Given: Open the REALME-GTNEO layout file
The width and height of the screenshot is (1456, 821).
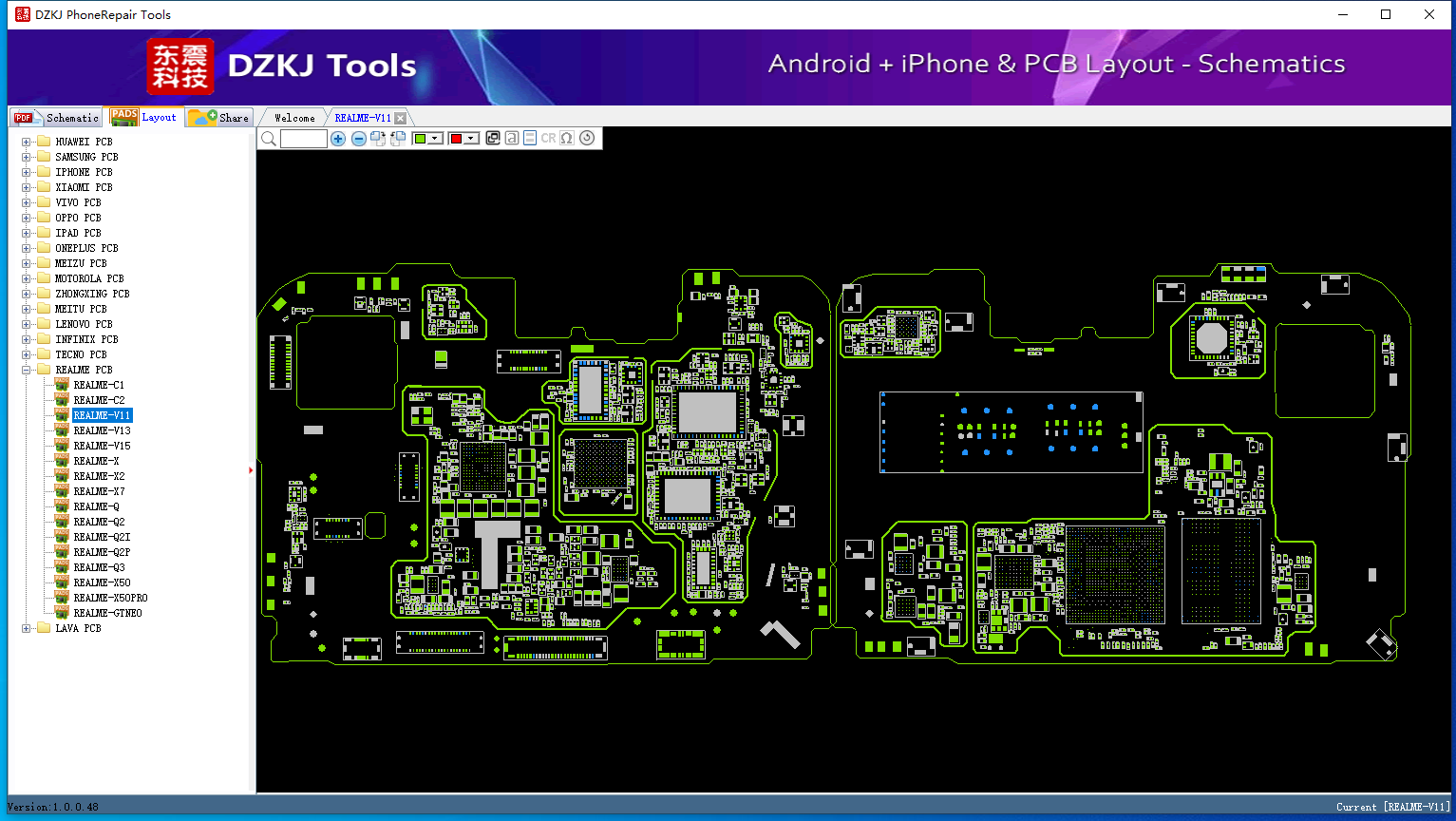Looking at the screenshot, I should (107, 613).
